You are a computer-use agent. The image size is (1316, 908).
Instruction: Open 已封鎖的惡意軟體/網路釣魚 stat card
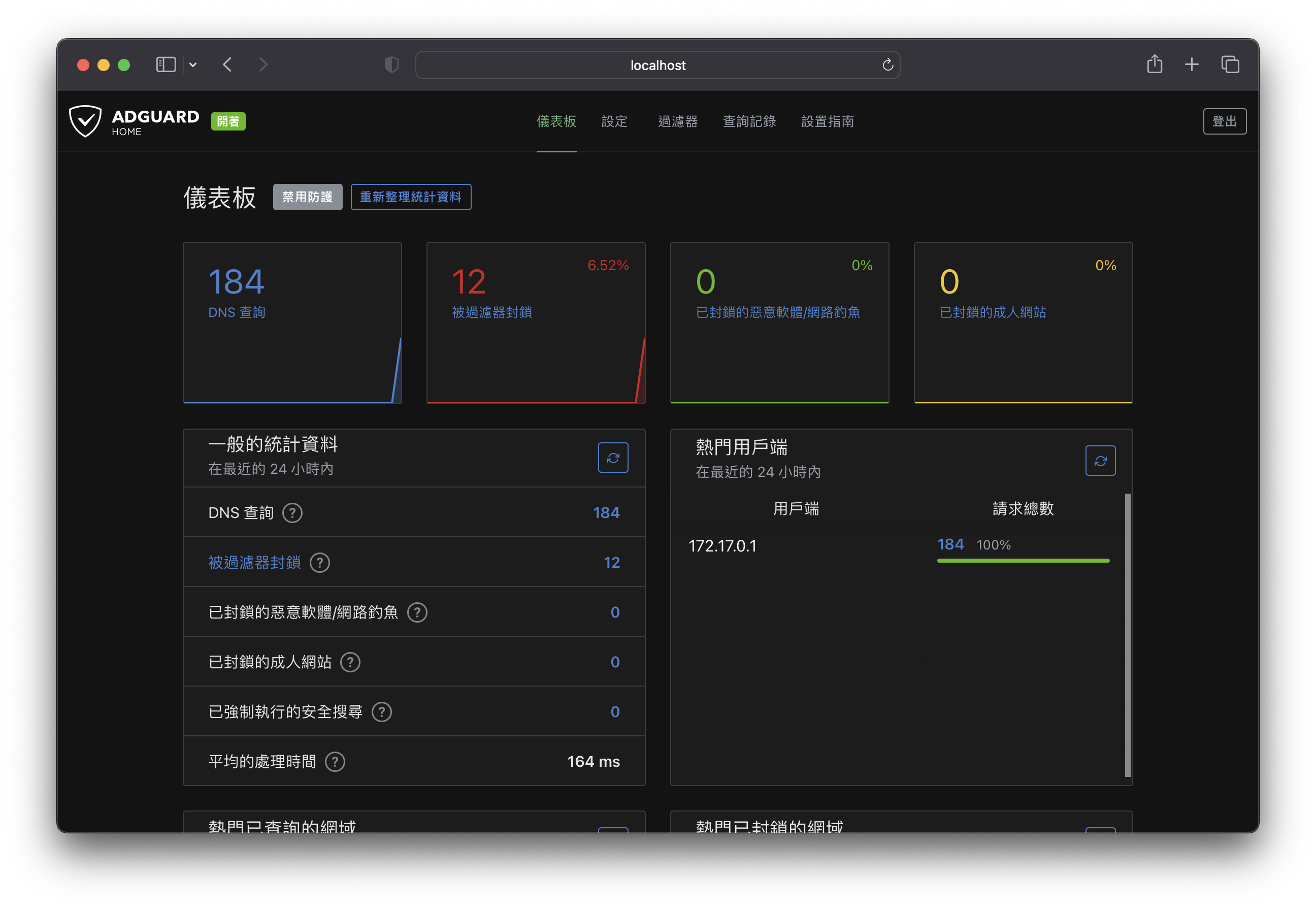(x=779, y=322)
